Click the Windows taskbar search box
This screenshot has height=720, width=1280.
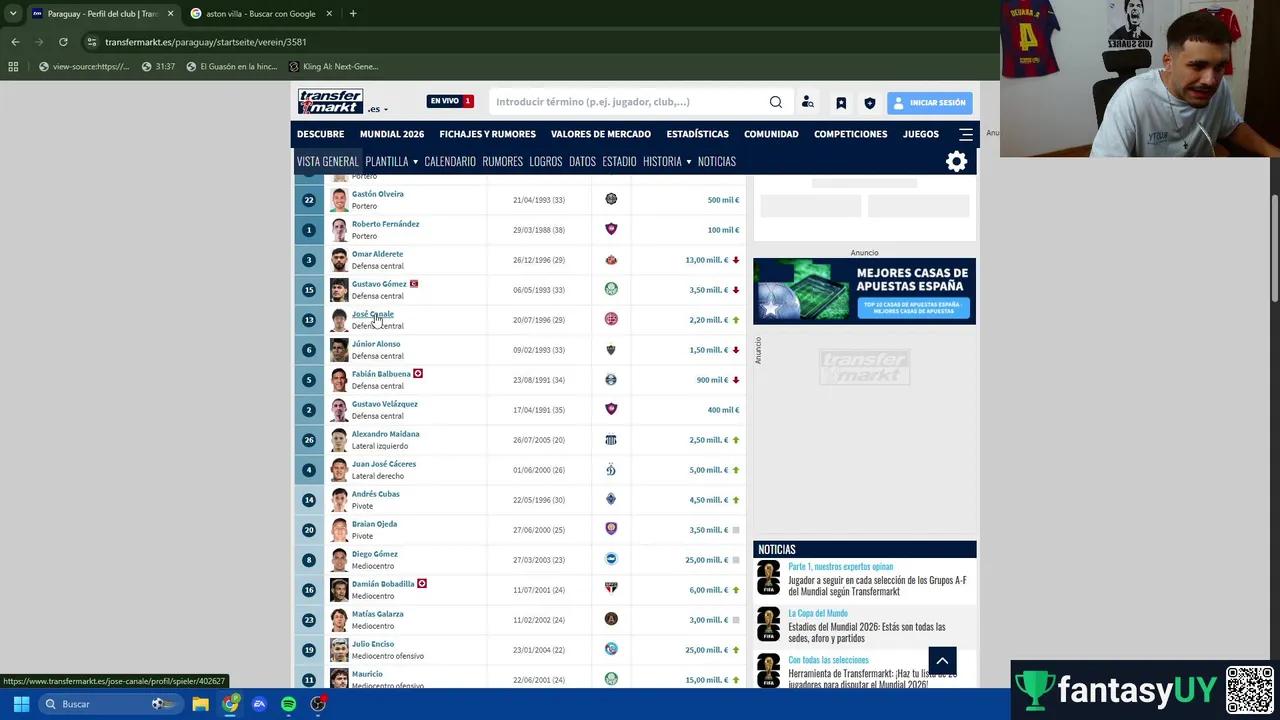pyautogui.click(x=109, y=704)
